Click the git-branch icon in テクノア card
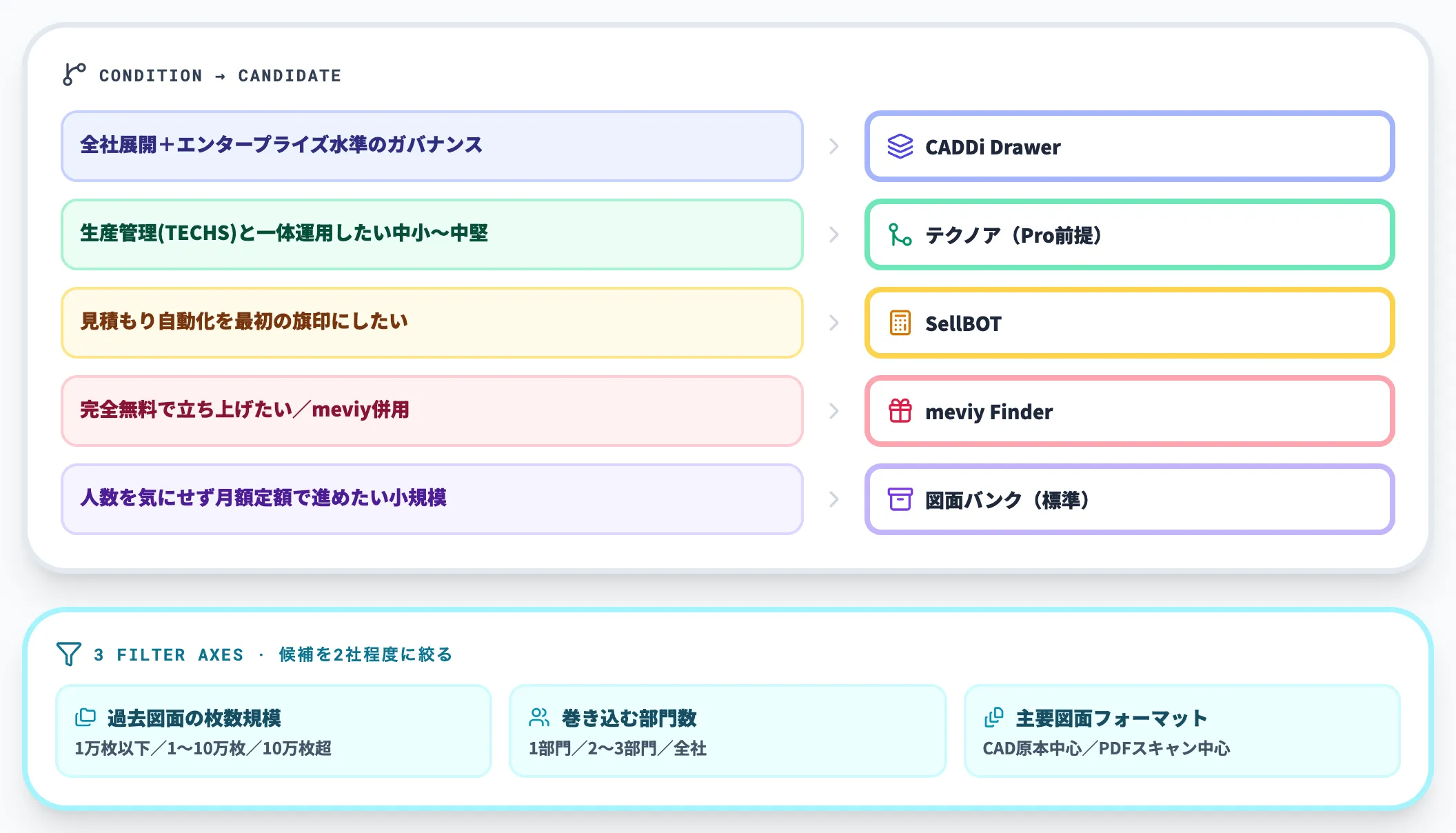Image resolution: width=1456 pixels, height=833 pixels. (900, 234)
